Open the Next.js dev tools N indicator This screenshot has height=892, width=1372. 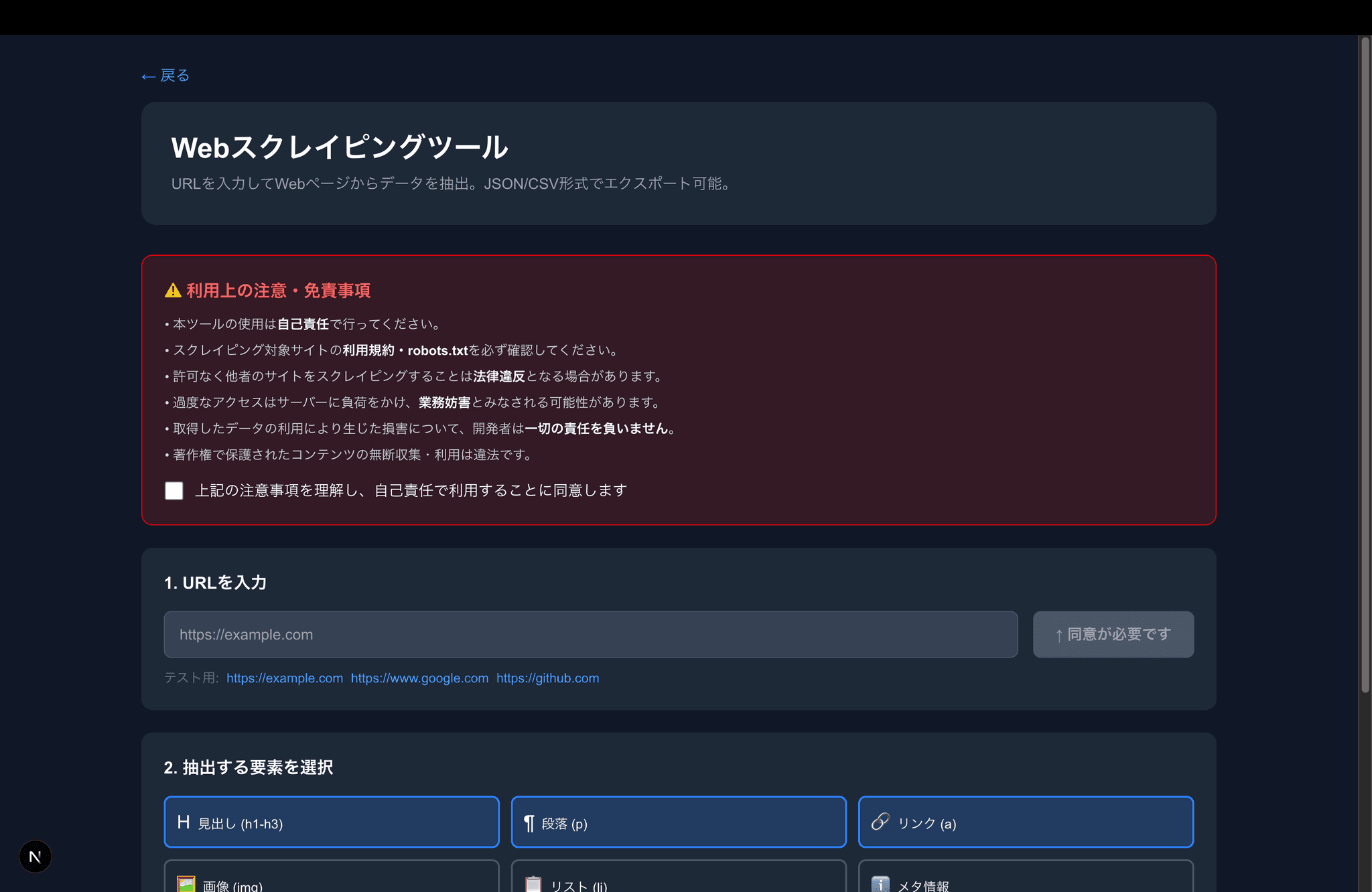35,857
